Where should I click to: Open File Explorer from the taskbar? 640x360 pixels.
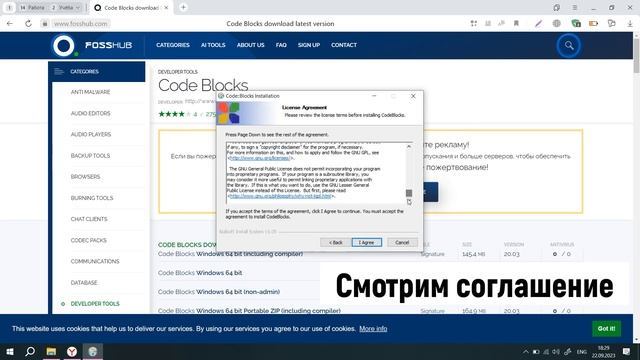pos(51,351)
